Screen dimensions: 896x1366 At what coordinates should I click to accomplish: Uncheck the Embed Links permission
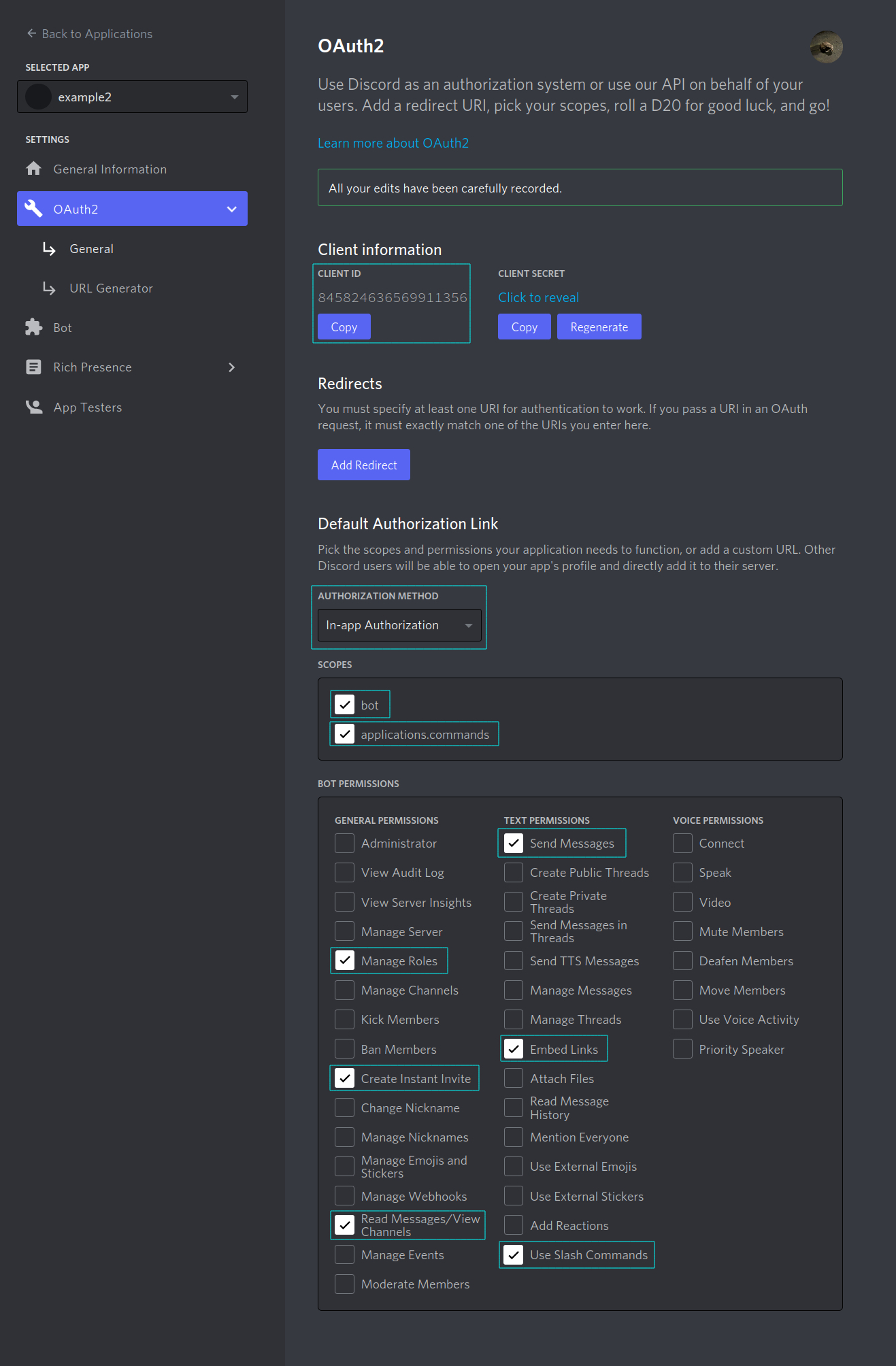click(514, 1049)
